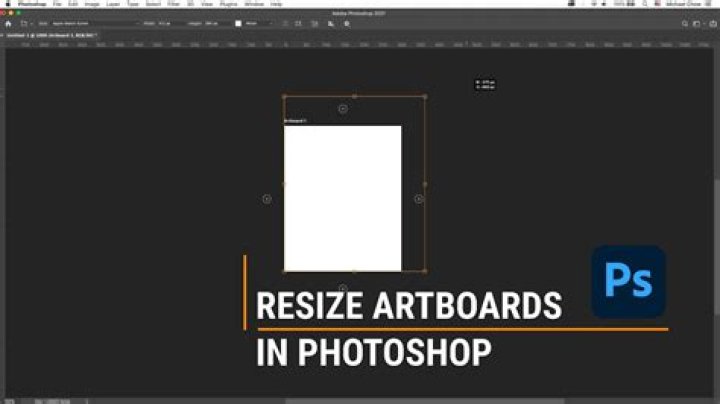Open the Window menu

click(x=253, y=4)
